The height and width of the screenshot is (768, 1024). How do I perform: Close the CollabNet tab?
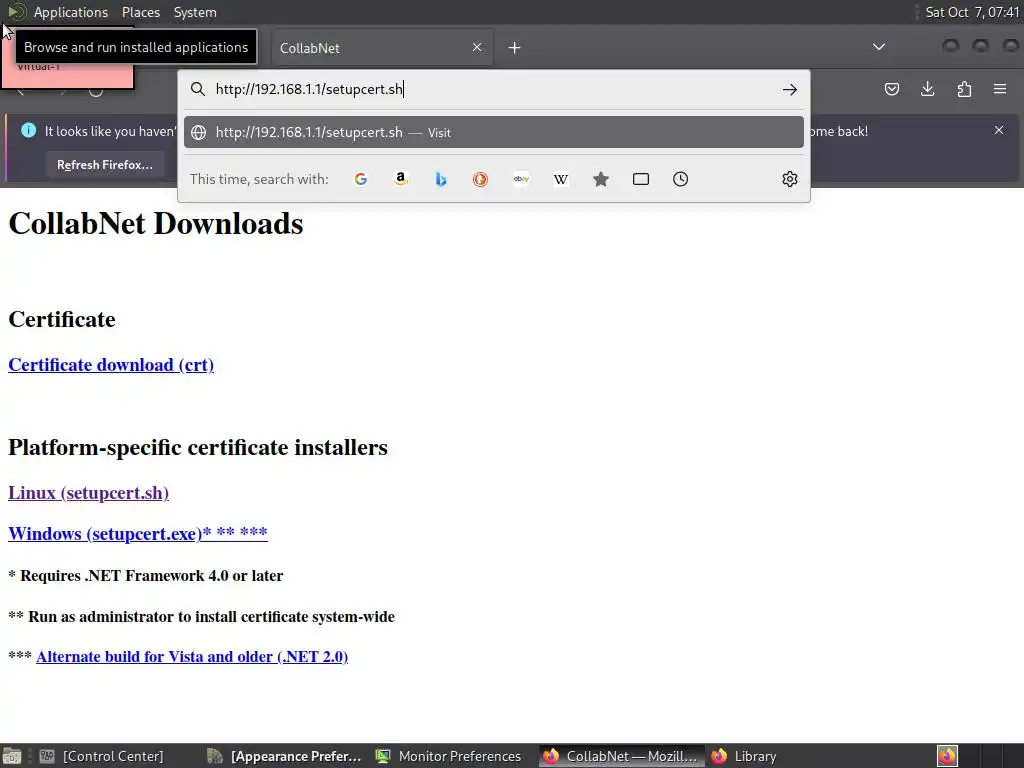click(477, 47)
